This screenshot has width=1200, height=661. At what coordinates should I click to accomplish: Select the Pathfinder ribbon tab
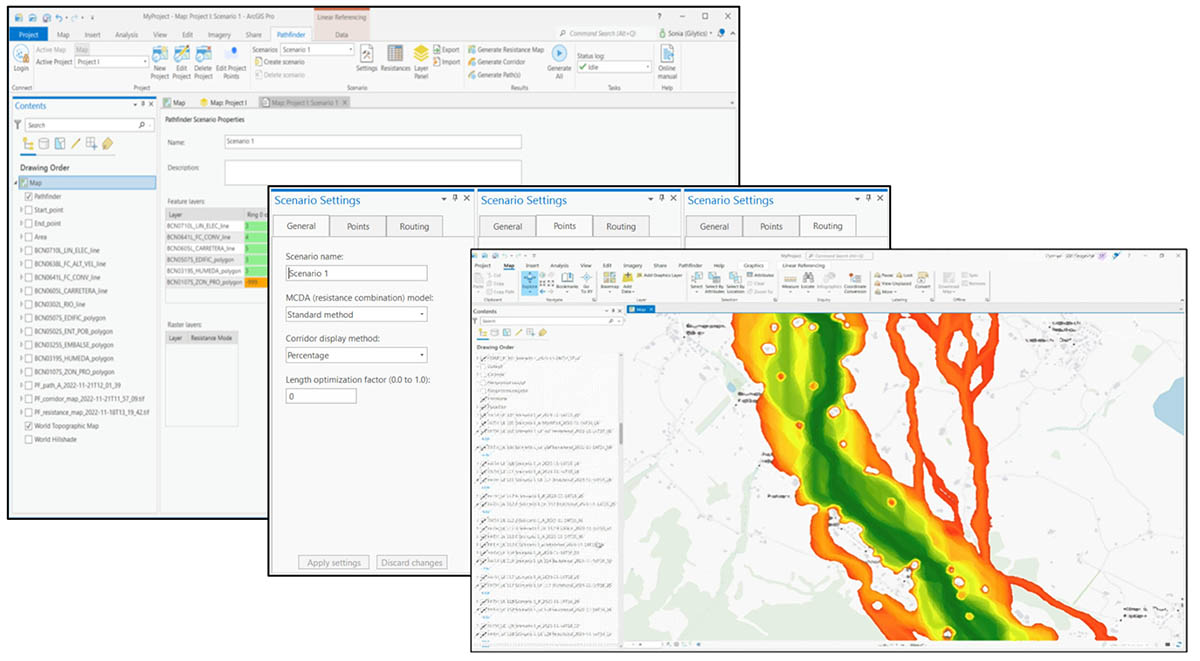pos(291,35)
